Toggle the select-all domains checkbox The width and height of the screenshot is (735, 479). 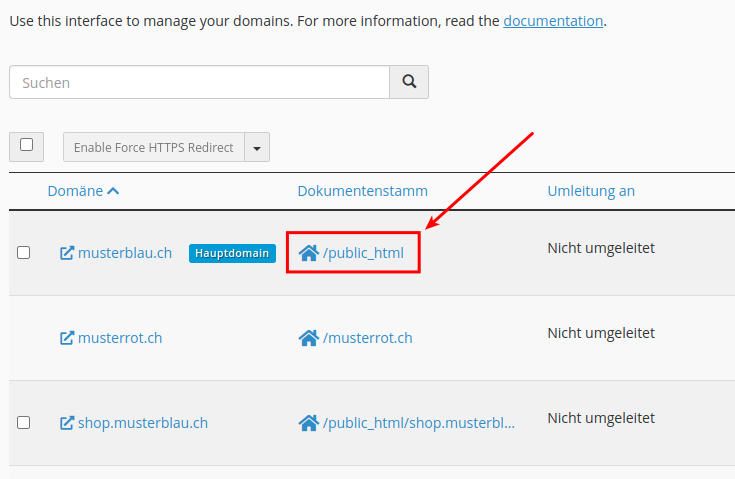[26, 145]
